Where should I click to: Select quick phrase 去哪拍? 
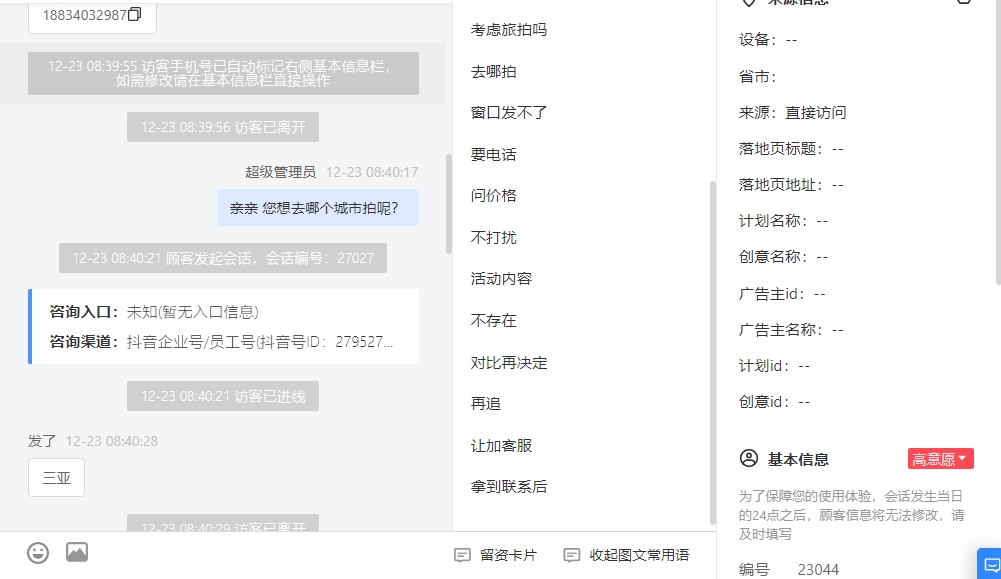pos(493,71)
